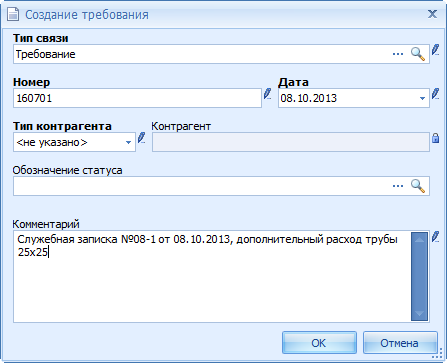Click the pencil icon beside Тип связи field
The image size is (447, 363).
435,50
